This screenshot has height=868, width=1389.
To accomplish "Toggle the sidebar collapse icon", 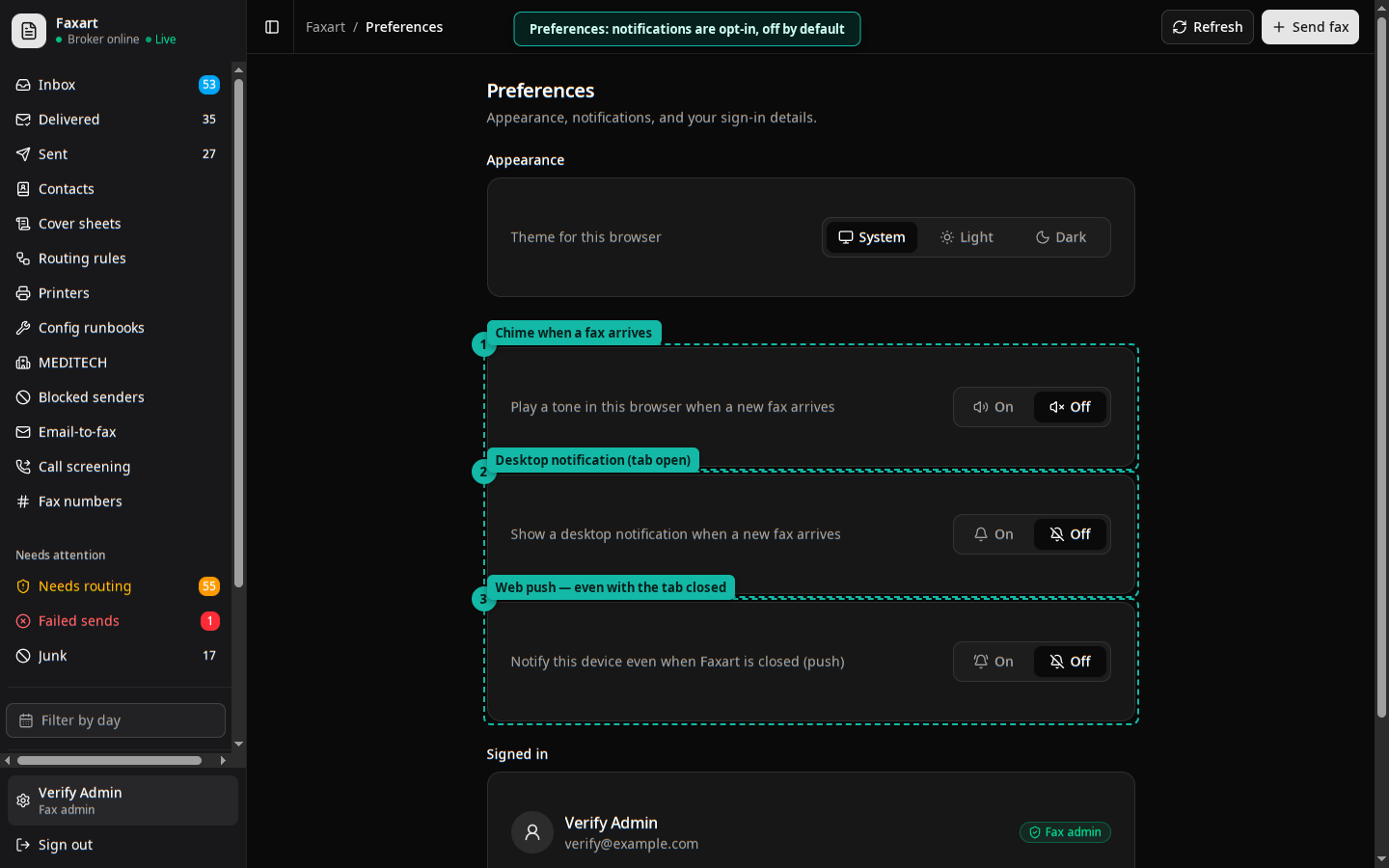I will coord(272,27).
